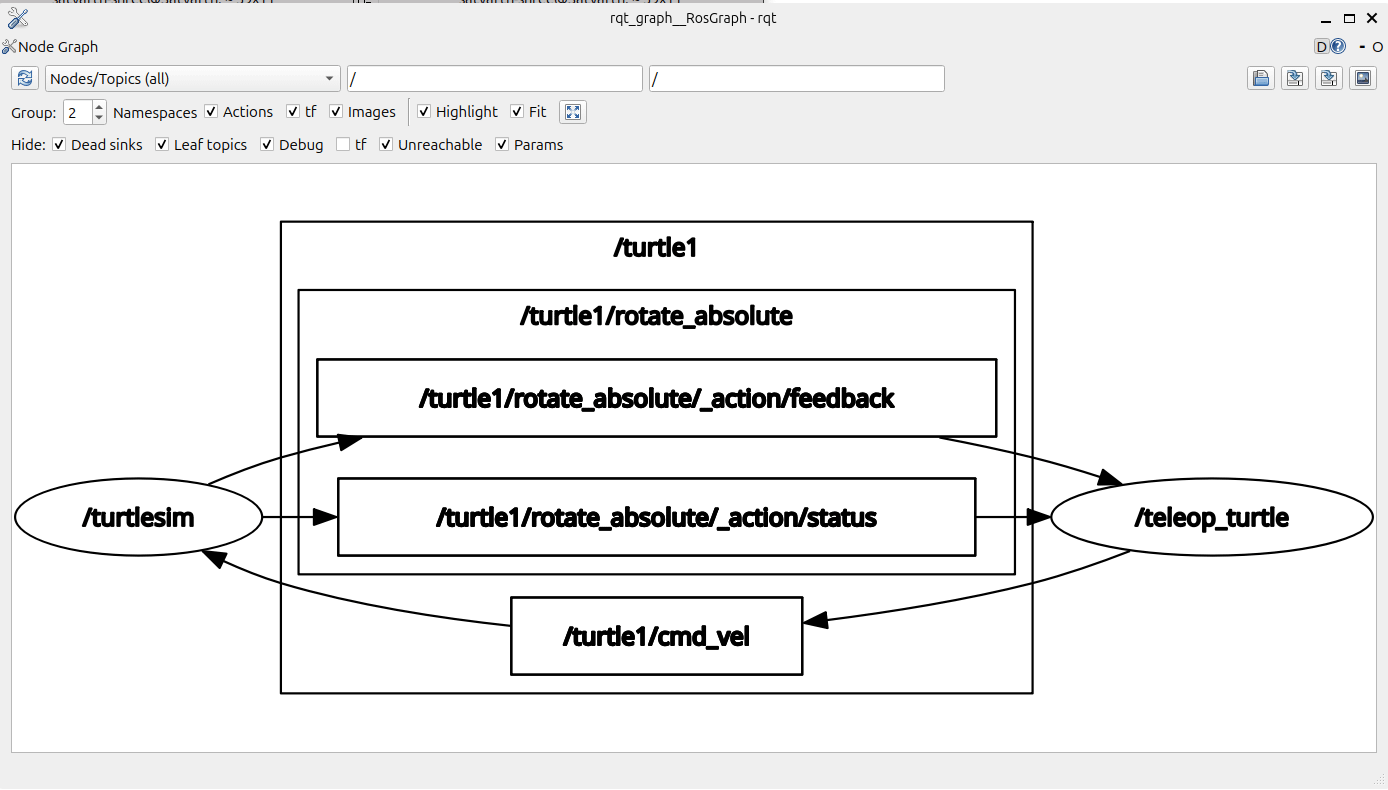Click the /turtle1 namespace label
1388x790 pixels.
[655, 248]
